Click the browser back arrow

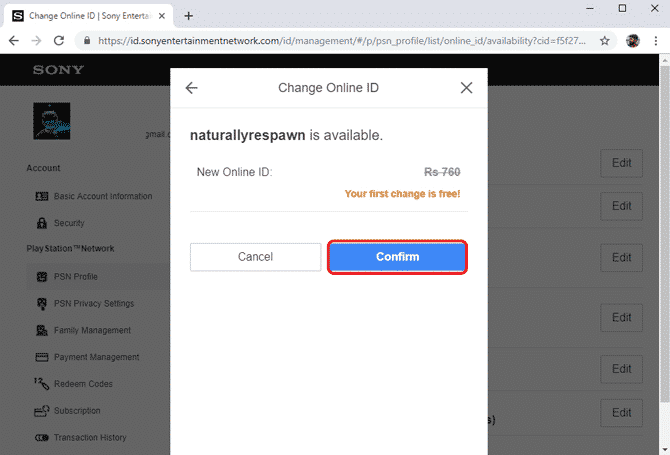pyautogui.click(x=14, y=41)
